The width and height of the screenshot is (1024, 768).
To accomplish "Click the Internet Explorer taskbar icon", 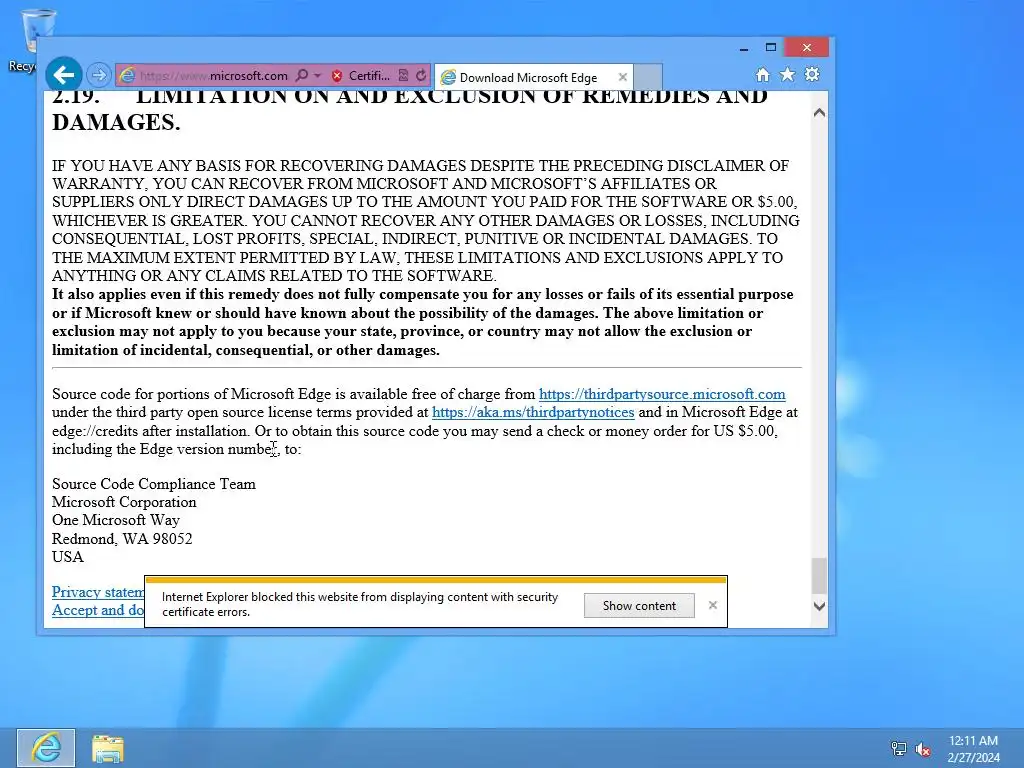I will pyautogui.click(x=46, y=748).
